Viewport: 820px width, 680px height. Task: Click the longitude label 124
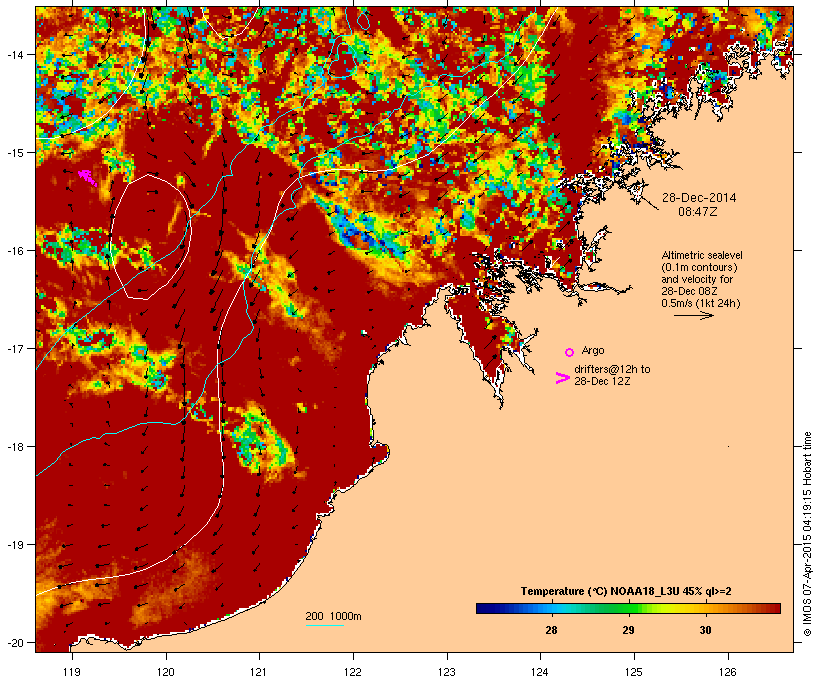(540, 672)
